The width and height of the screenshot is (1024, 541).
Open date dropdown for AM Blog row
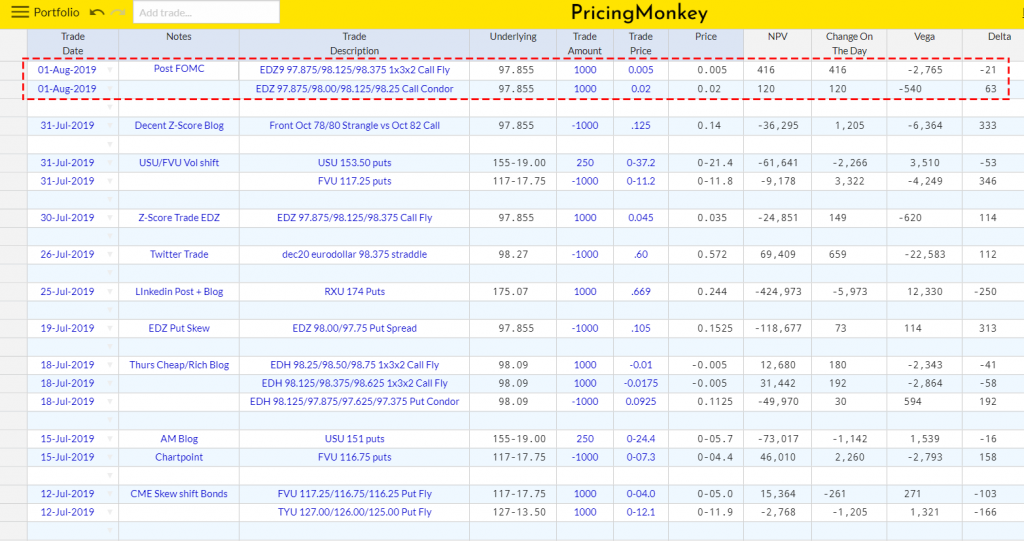(x=110, y=438)
